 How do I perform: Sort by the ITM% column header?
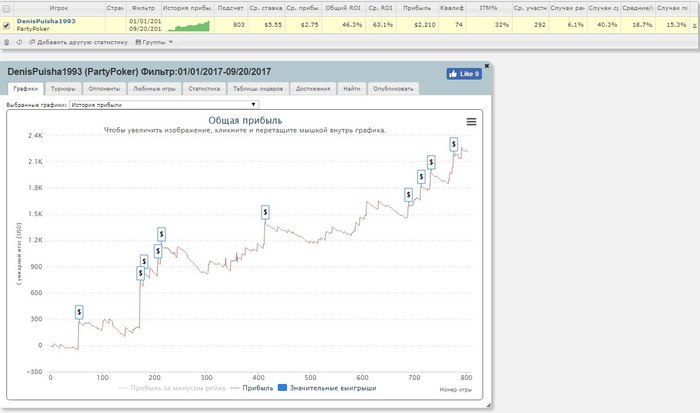(488, 8)
